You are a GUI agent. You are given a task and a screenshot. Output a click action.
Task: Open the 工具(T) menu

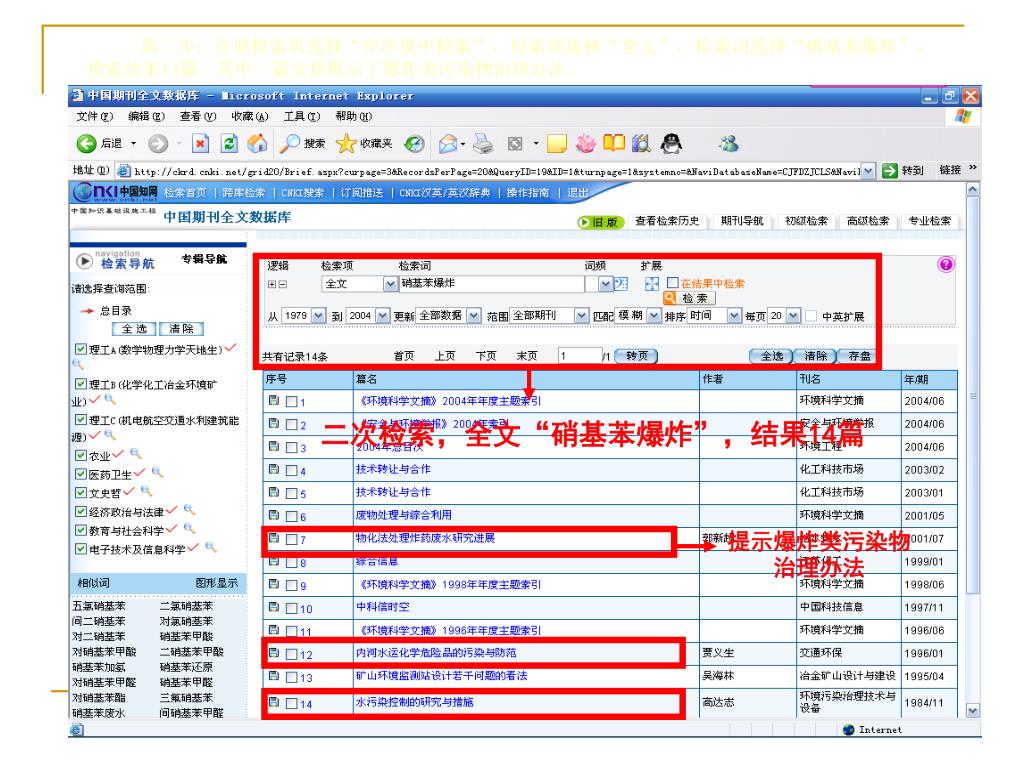(302, 116)
